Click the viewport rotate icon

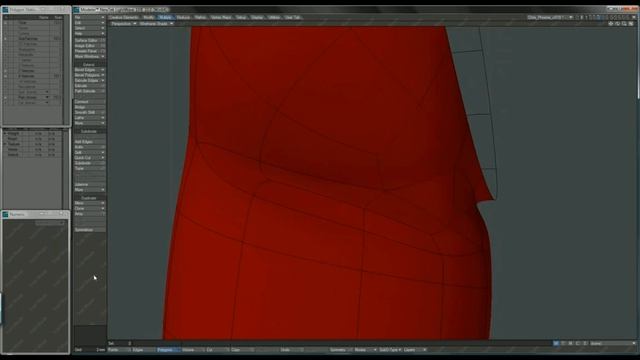617,24
